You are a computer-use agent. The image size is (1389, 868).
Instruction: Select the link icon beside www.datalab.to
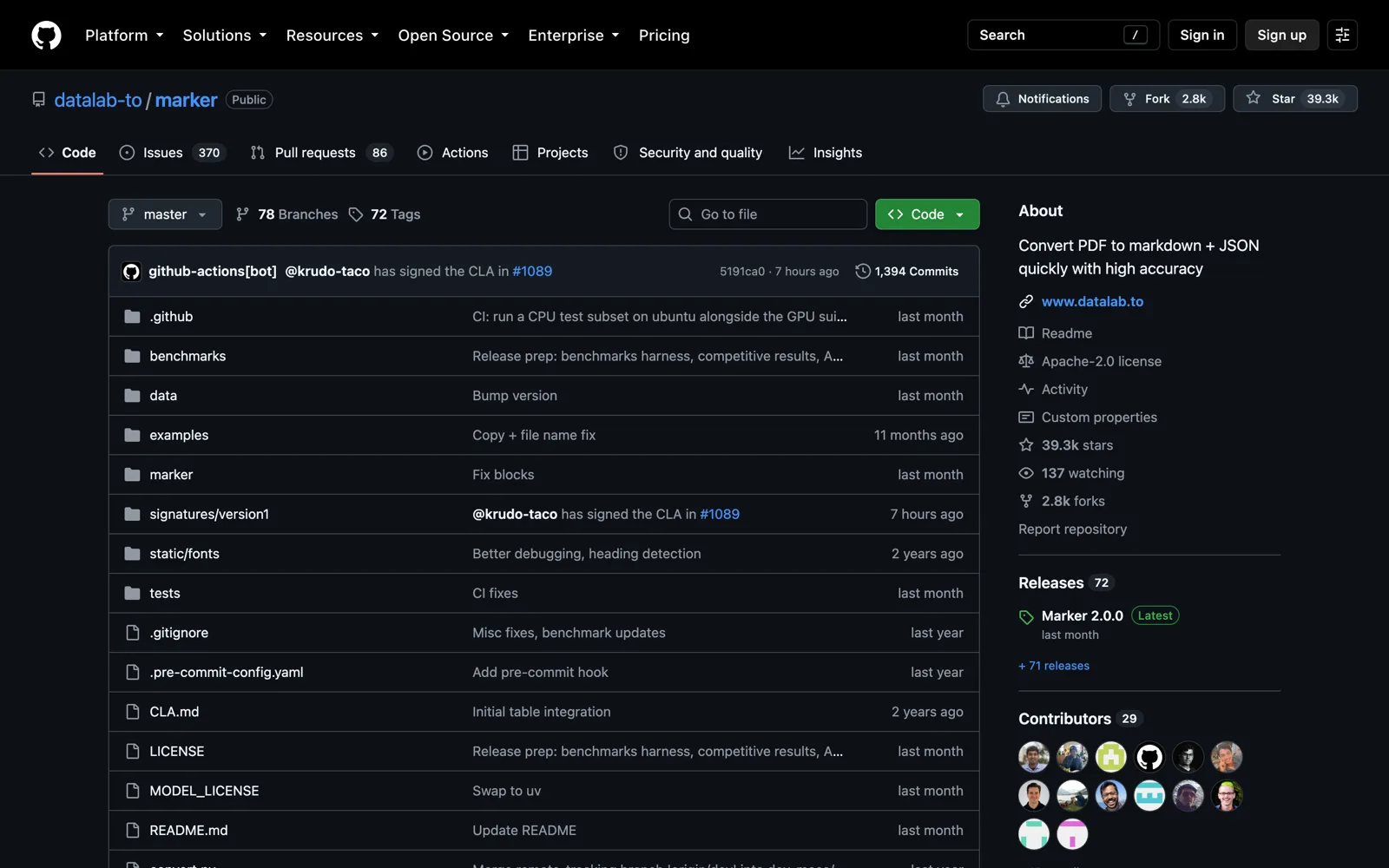(1026, 301)
